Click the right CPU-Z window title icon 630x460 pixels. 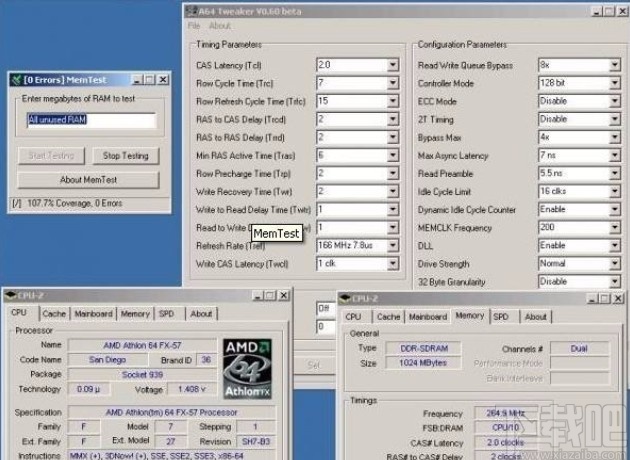(345, 298)
